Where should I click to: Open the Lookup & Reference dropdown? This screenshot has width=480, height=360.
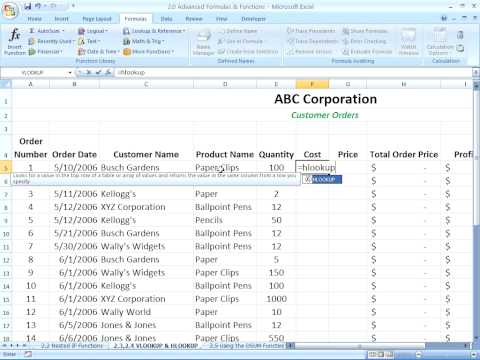154,31
